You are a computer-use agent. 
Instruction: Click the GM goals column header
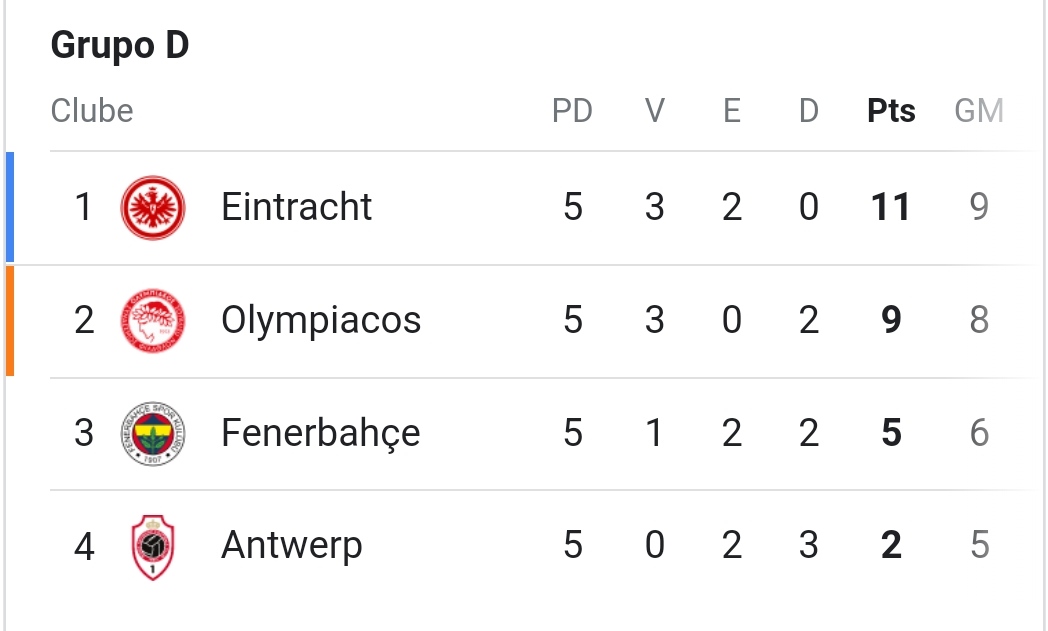point(978,110)
